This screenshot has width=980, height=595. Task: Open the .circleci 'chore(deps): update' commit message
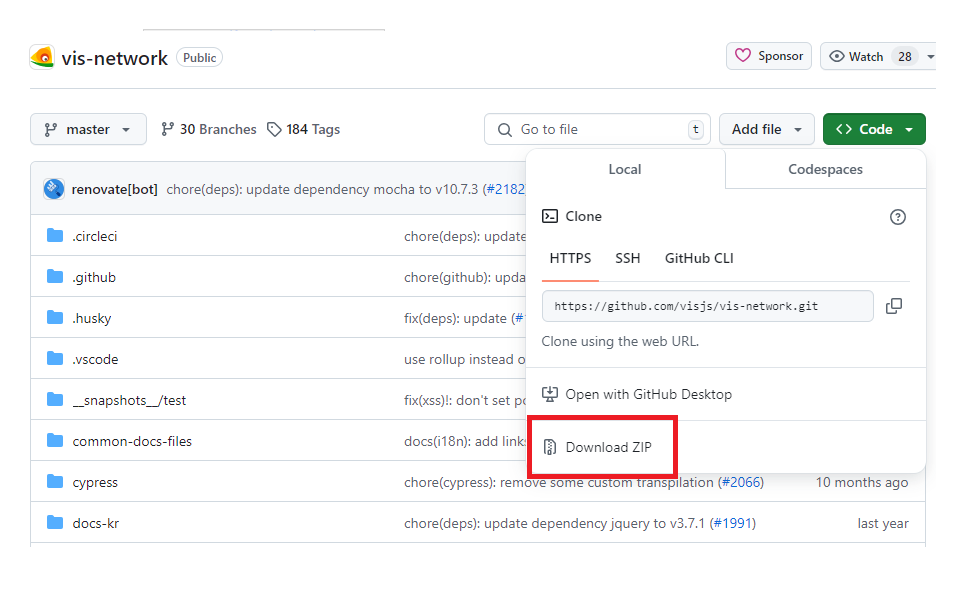[x=464, y=236]
